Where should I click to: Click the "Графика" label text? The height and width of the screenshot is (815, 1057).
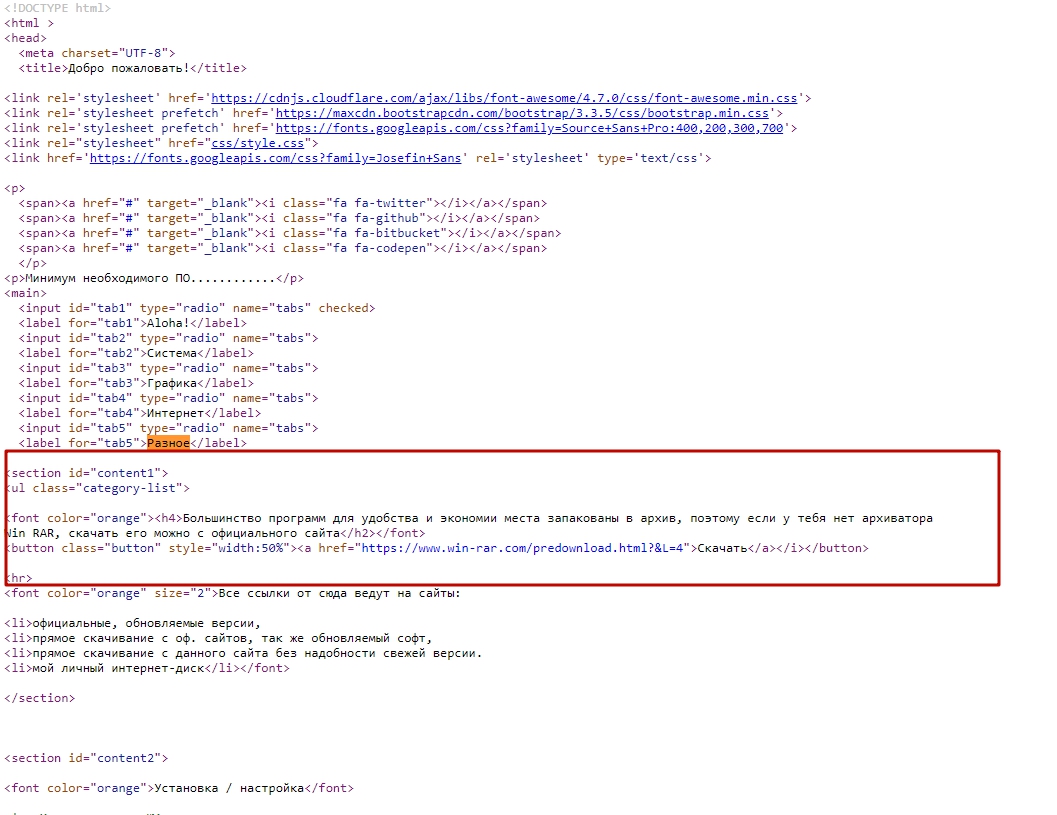point(171,383)
